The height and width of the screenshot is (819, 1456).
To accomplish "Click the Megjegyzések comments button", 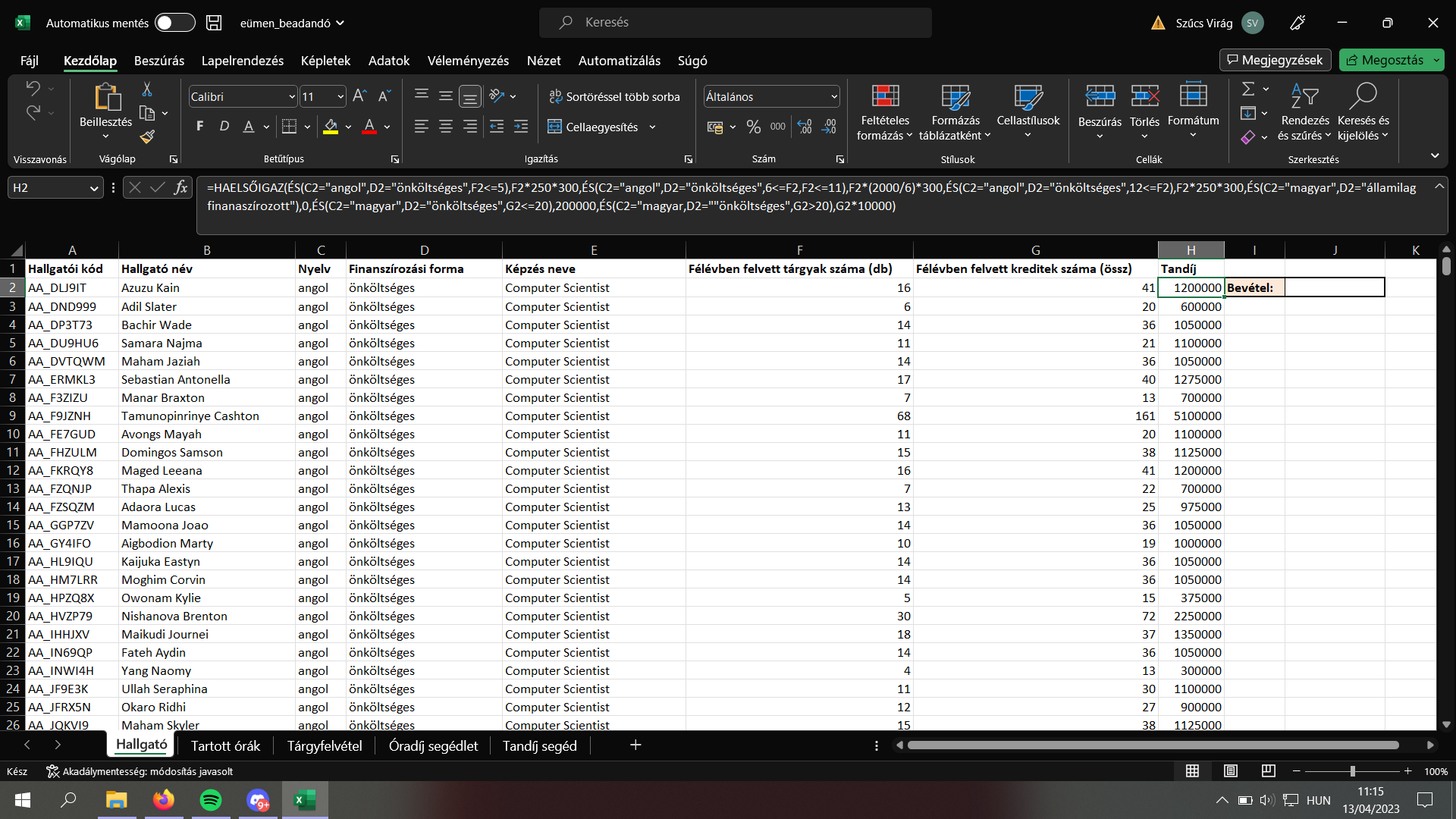I will click(1275, 61).
